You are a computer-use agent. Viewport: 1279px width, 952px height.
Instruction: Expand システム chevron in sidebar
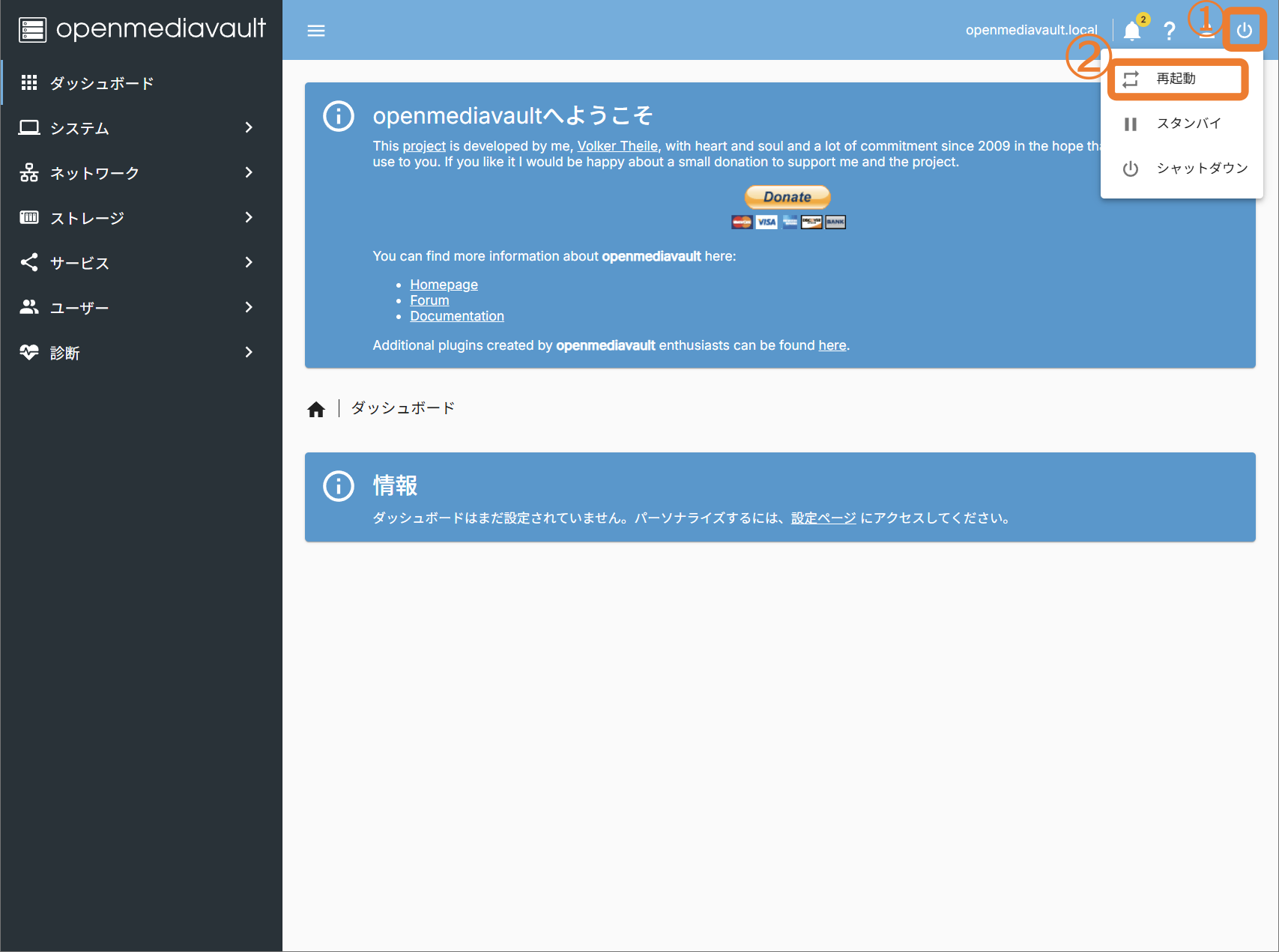(x=249, y=128)
